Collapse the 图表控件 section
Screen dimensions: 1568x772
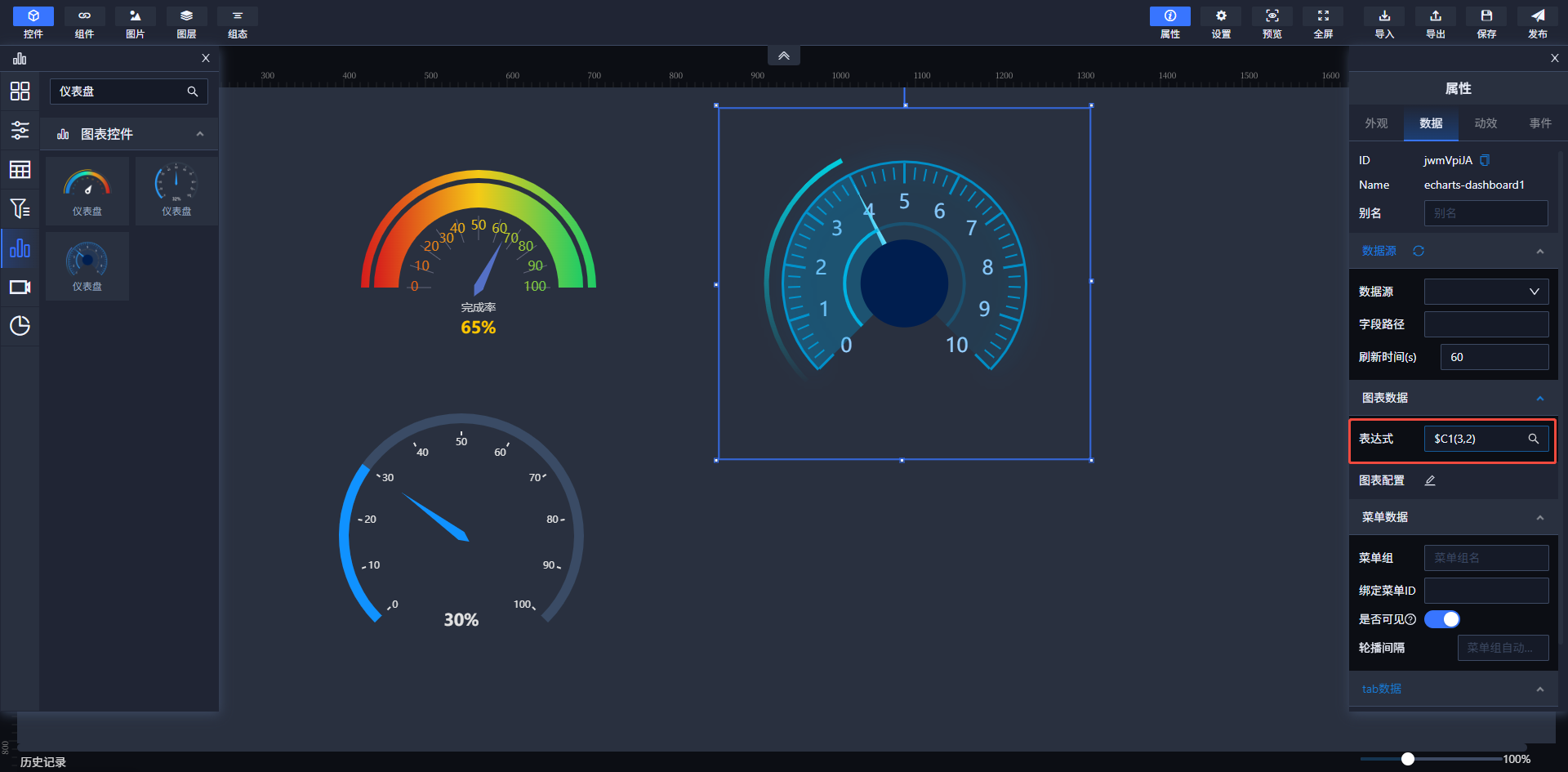(x=200, y=134)
